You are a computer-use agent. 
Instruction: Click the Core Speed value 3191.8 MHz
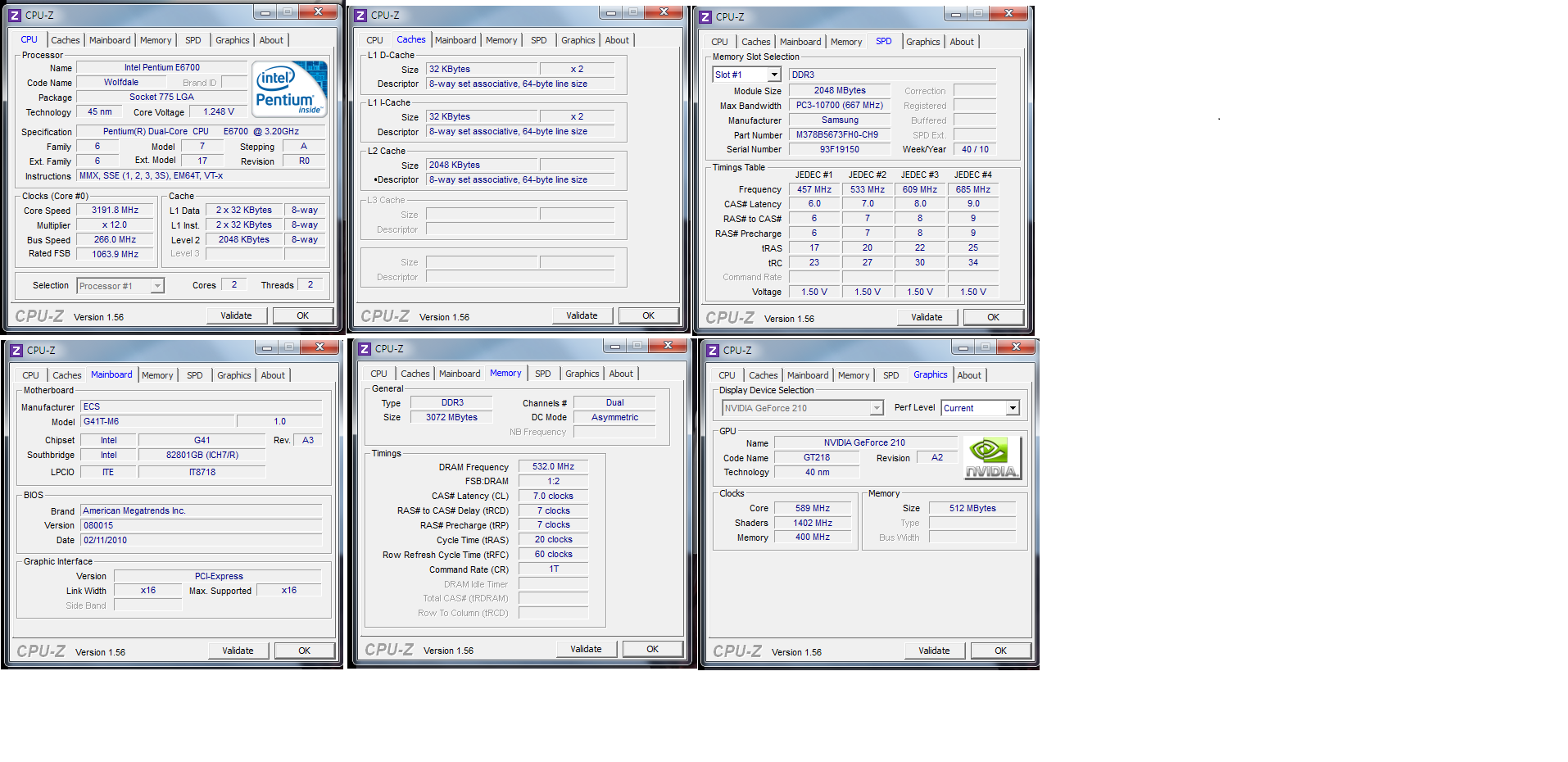point(116,211)
